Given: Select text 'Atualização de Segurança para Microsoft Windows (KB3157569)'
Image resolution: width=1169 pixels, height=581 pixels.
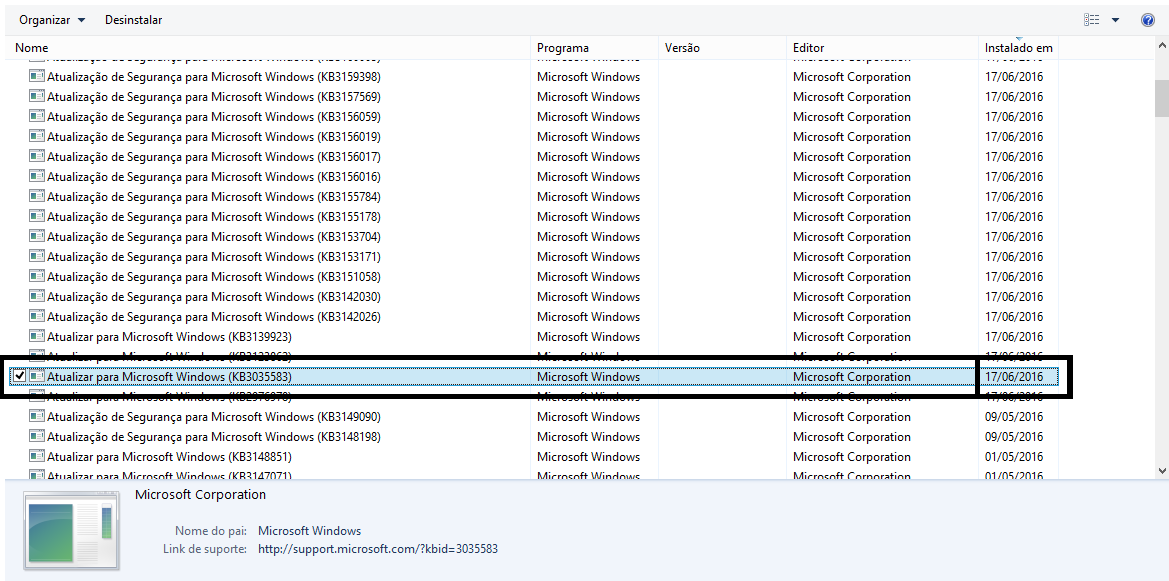Looking at the screenshot, I should pos(214,97).
